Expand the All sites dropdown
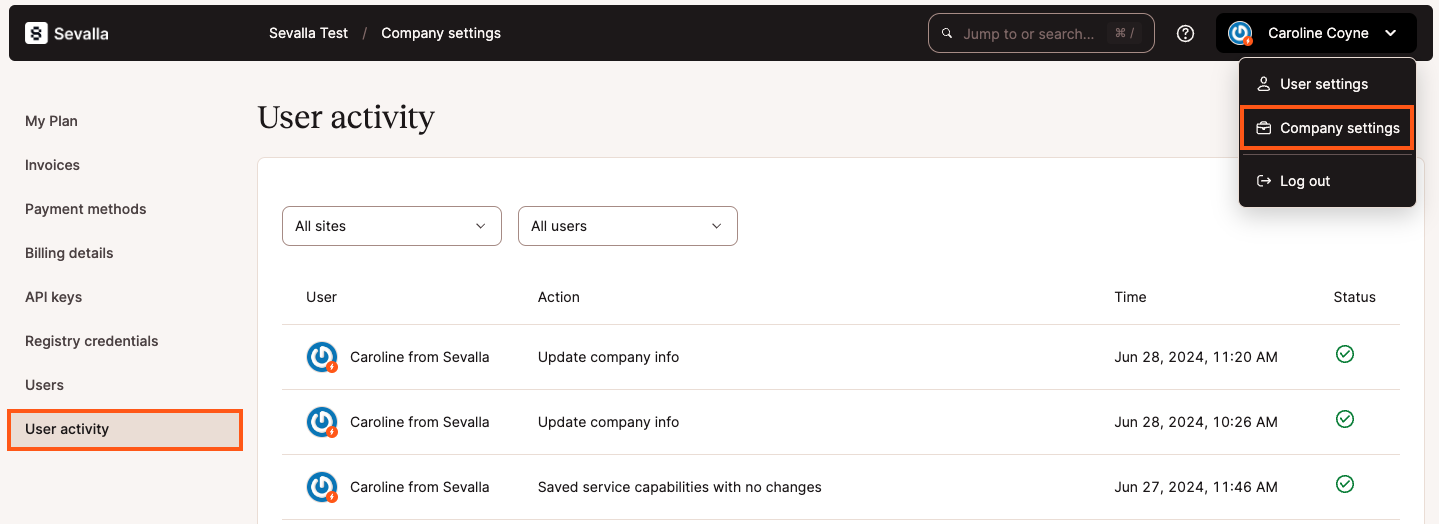1439x524 pixels. click(x=391, y=226)
